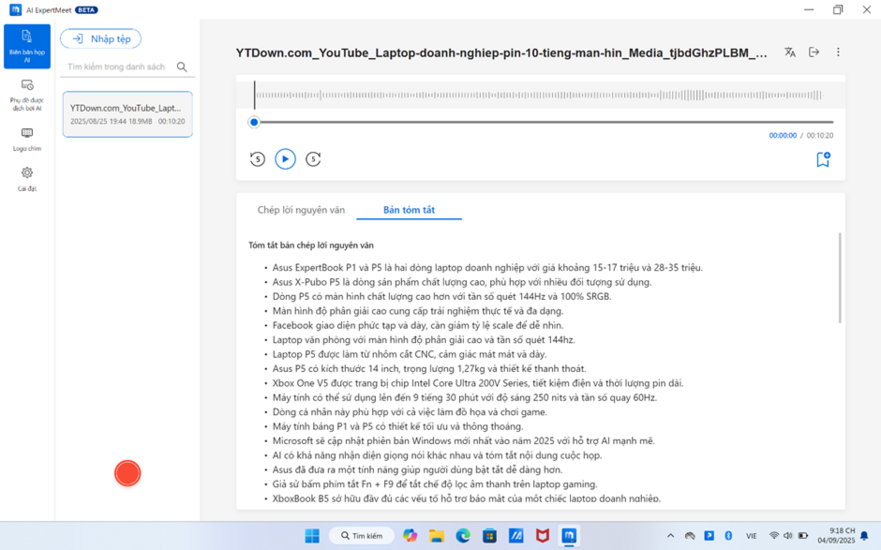Expand hidden system tray icons chevron
This screenshot has height=550, width=881.
coord(670,536)
